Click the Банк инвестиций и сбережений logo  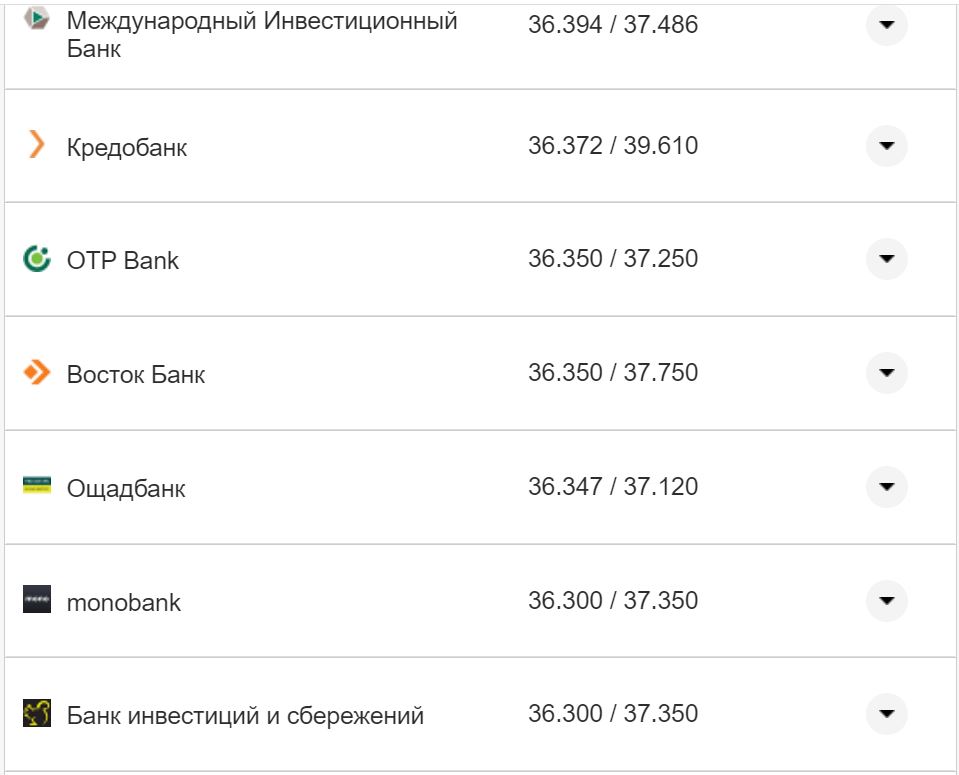pos(37,714)
